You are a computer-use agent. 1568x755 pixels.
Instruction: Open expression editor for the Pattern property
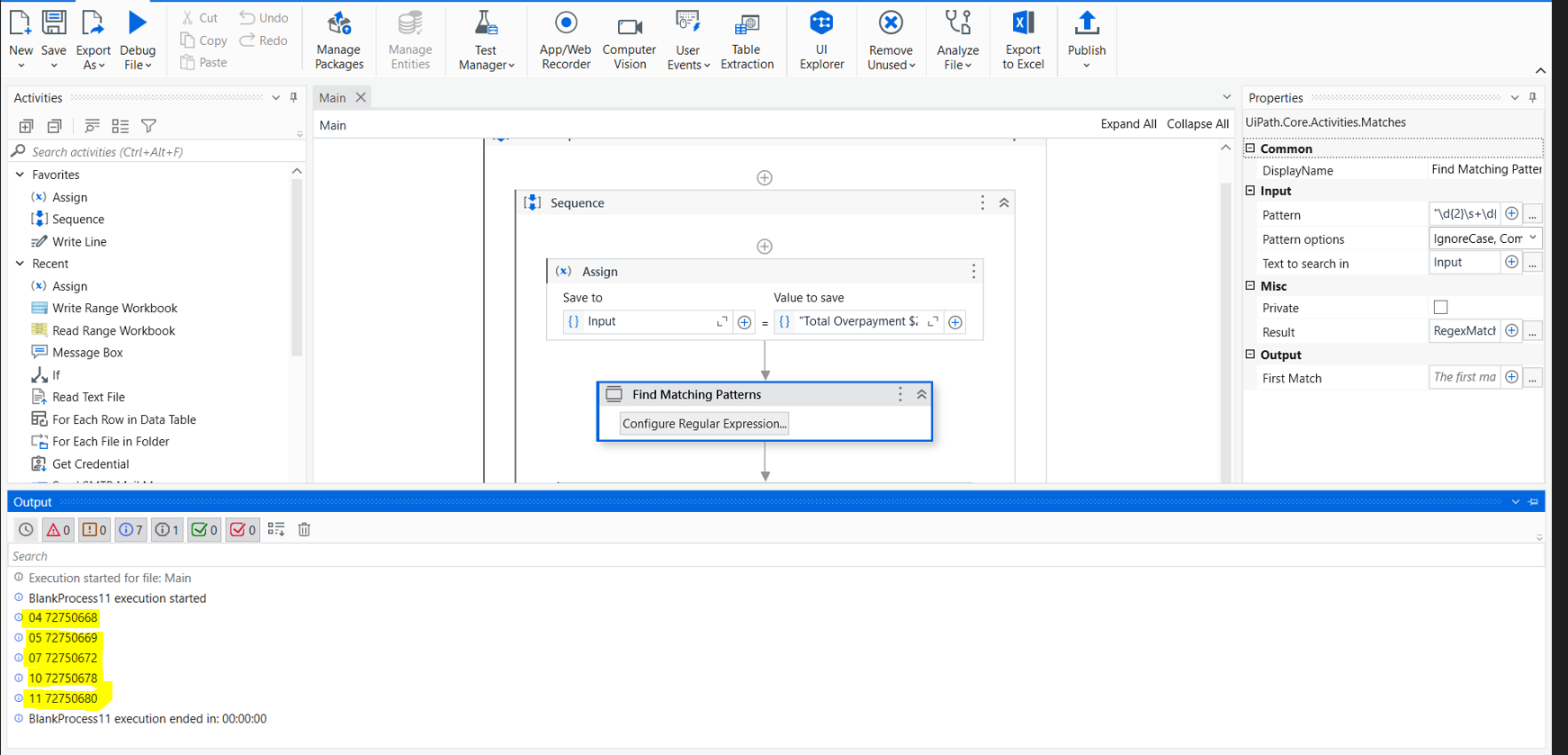pyautogui.click(x=1533, y=215)
